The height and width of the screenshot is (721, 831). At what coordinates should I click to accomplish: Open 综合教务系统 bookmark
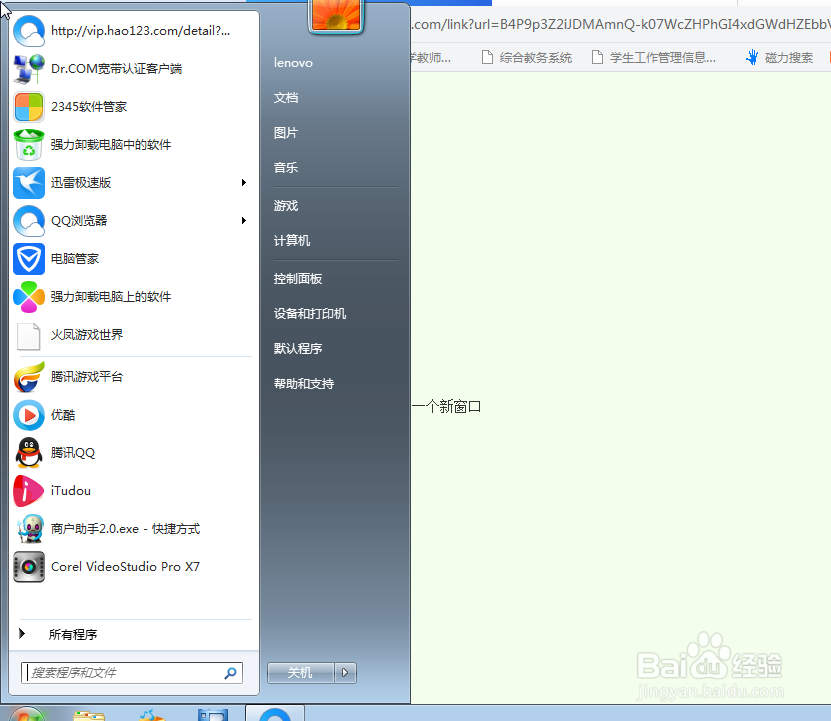526,57
